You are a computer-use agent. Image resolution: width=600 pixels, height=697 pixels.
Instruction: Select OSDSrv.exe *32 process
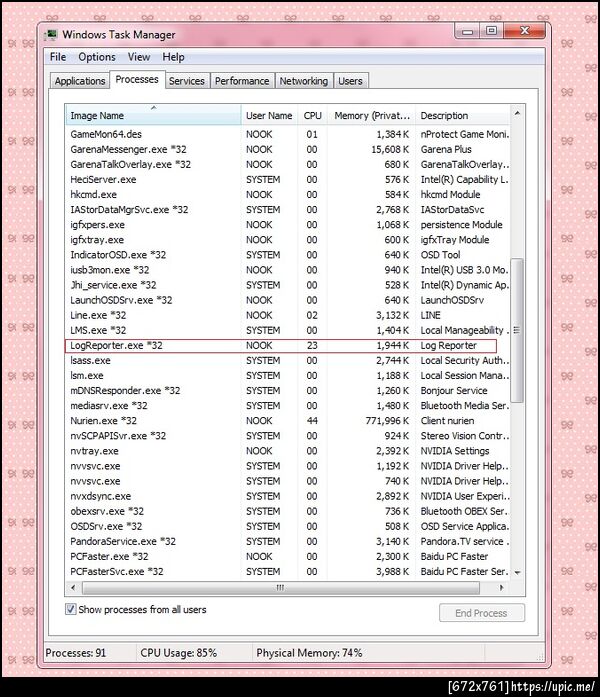[288, 527]
